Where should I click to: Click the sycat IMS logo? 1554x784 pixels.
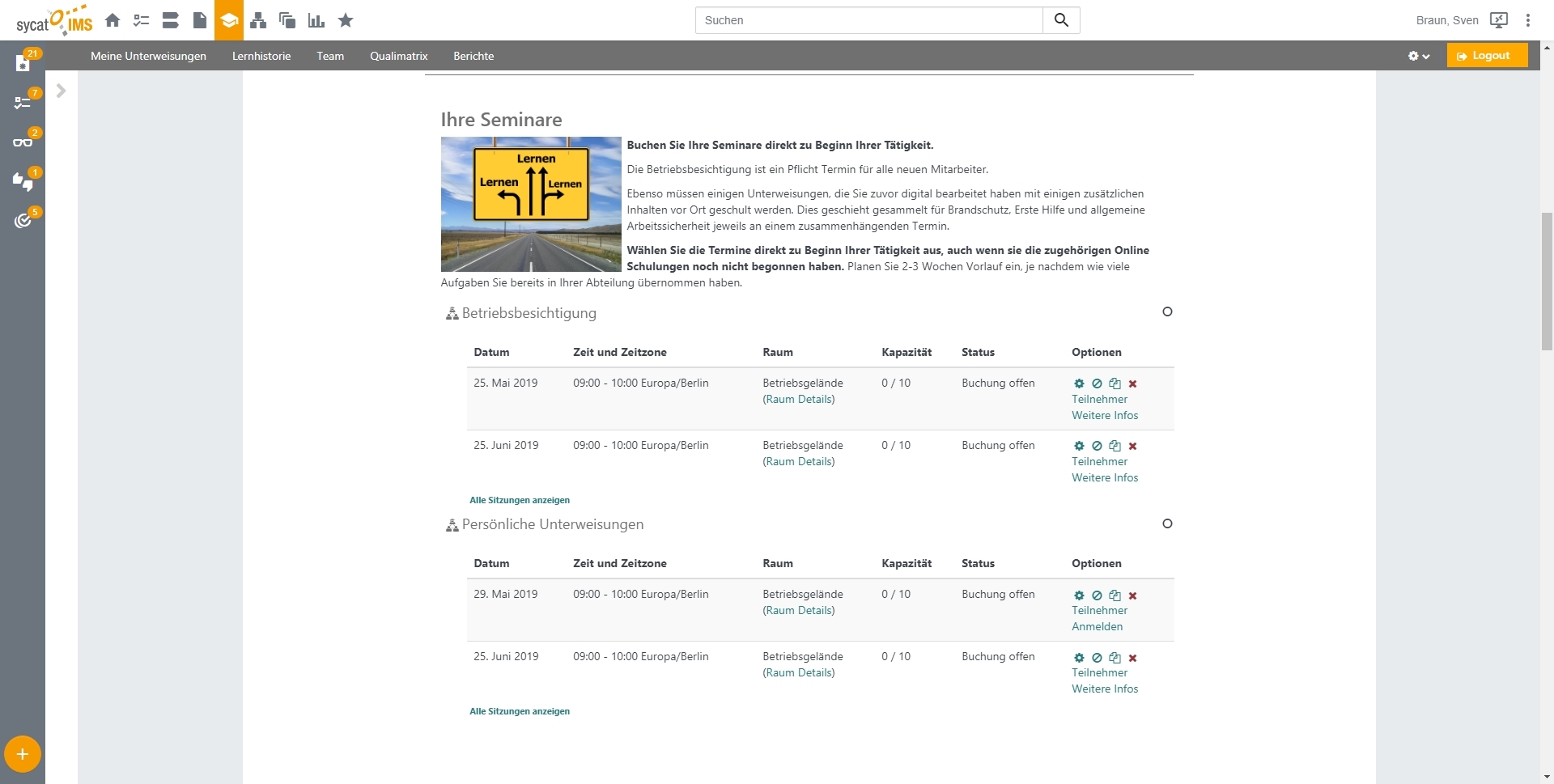coord(54,21)
